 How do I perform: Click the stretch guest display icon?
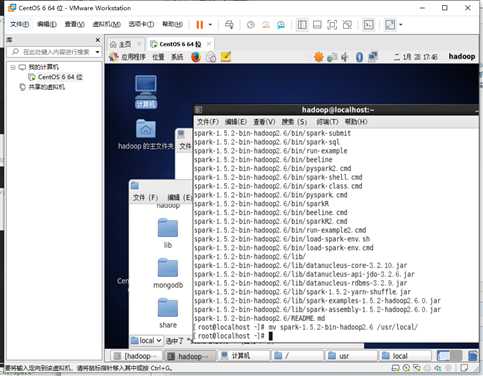(390, 25)
